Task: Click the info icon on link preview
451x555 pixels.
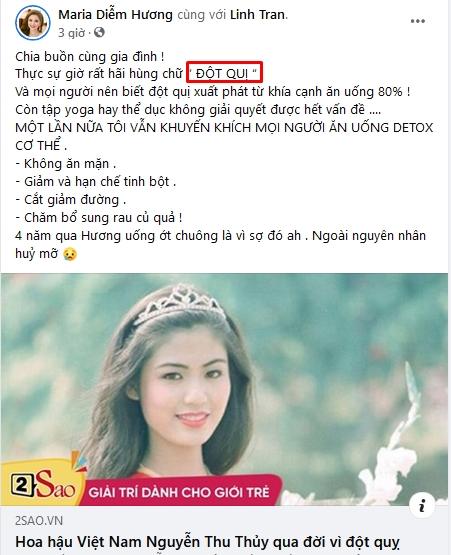Action: [422, 505]
